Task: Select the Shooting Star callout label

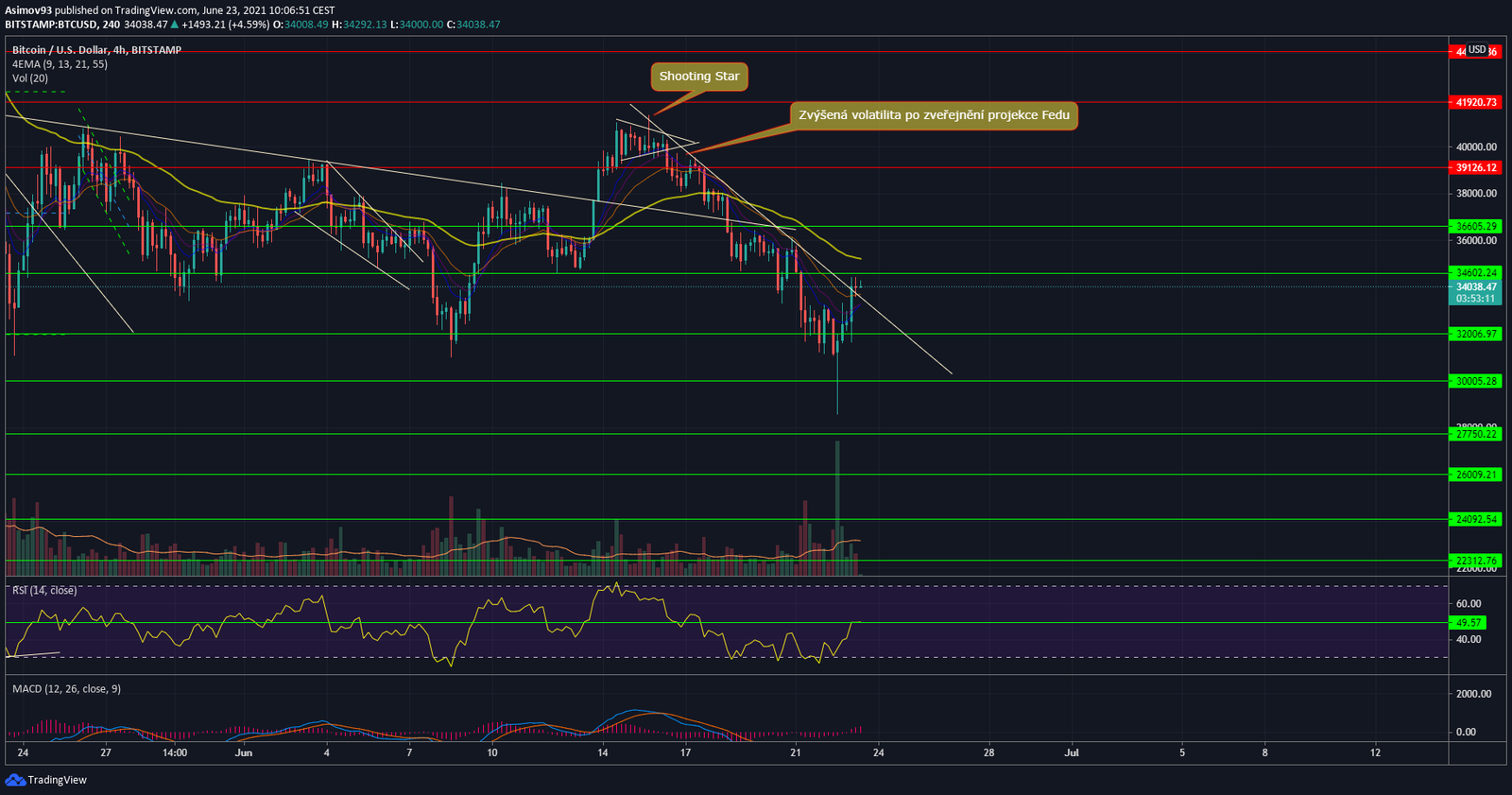Action: point(699,77)
